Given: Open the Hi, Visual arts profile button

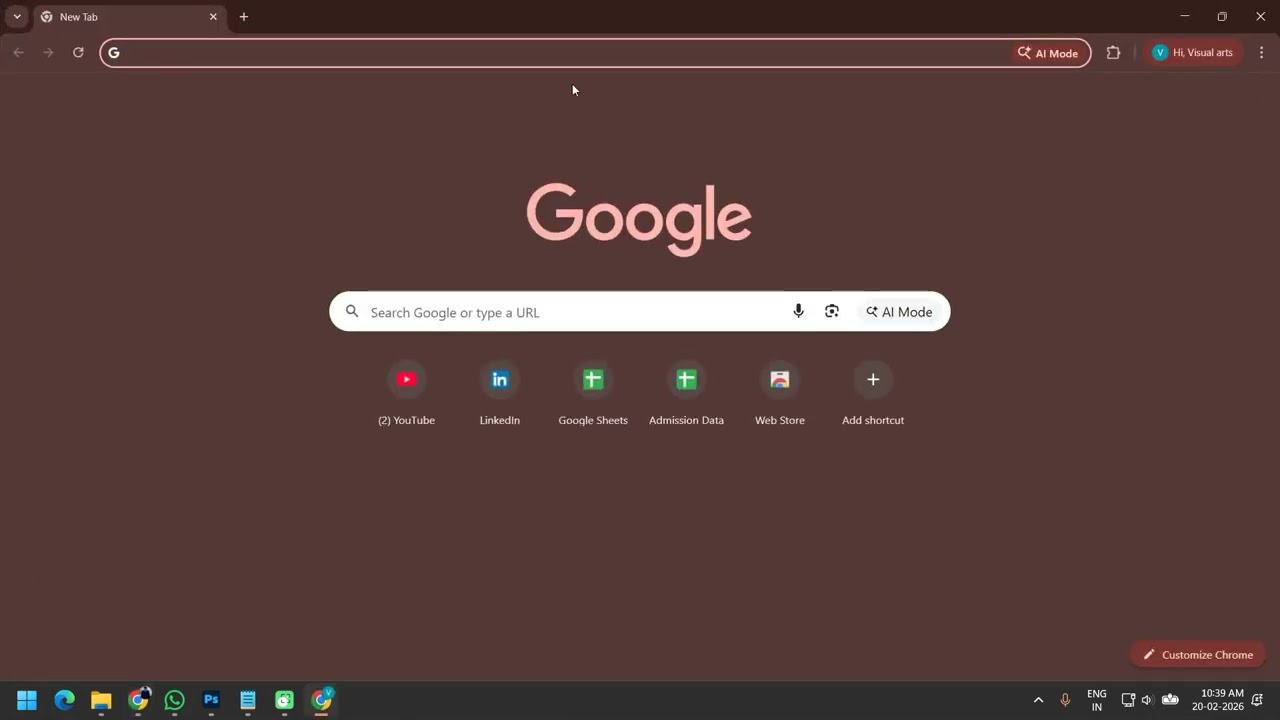Looking at the screenshot, I should (1193, 53).
